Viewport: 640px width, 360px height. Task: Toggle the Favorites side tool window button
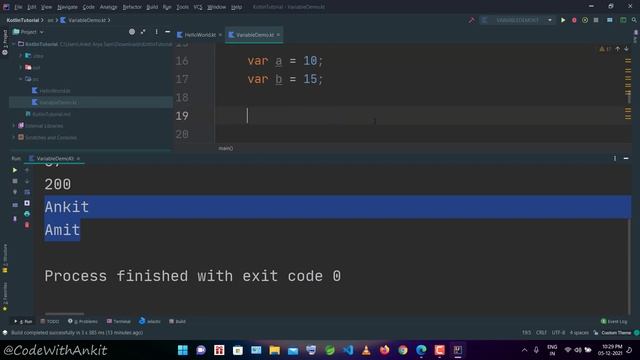tap(5, 296)
